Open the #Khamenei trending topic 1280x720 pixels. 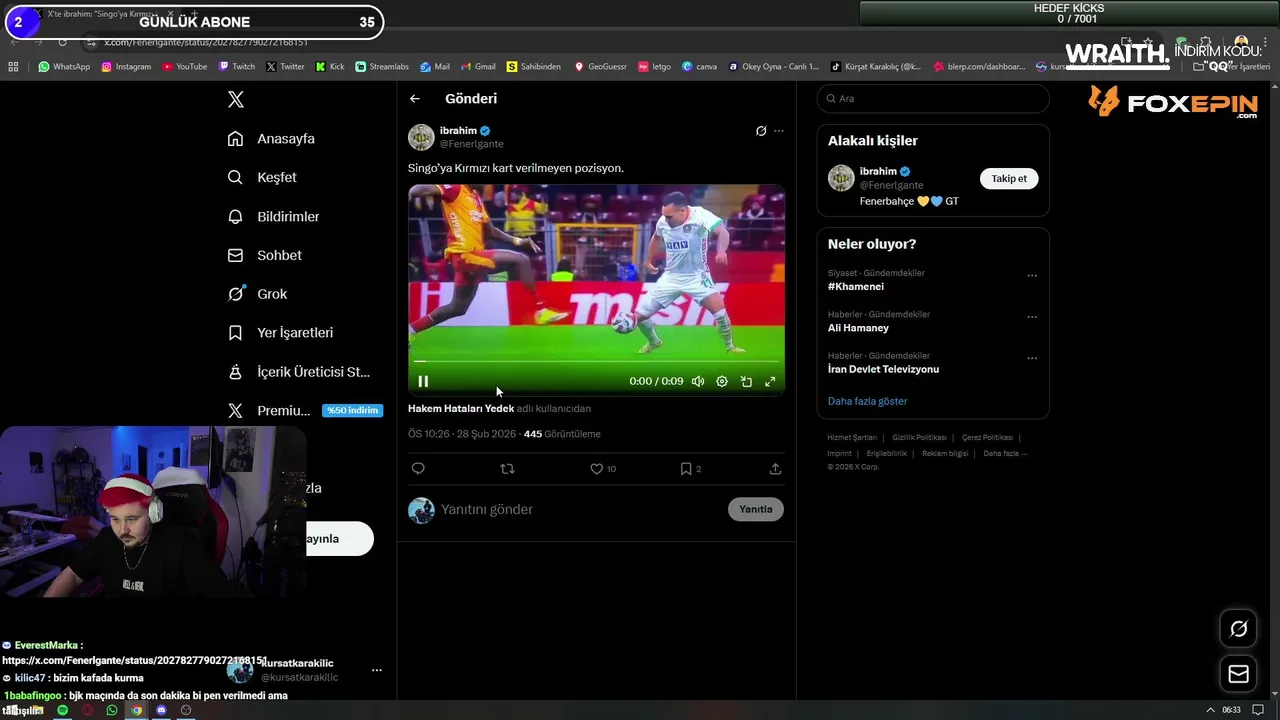coord(856,286)
